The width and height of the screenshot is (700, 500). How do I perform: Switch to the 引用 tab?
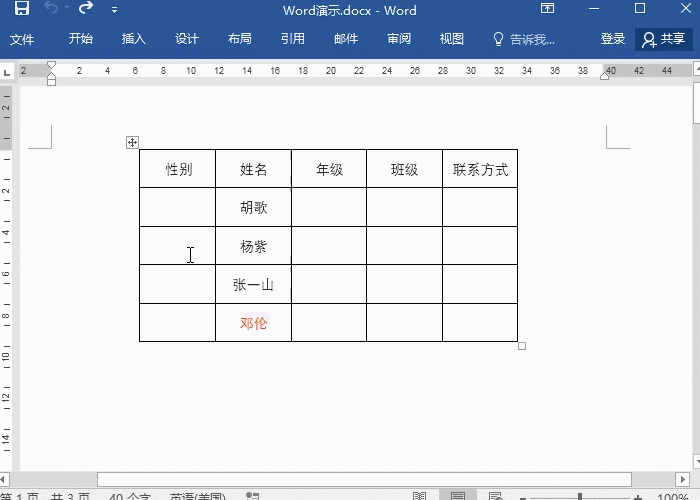click(x=293, y=39)
